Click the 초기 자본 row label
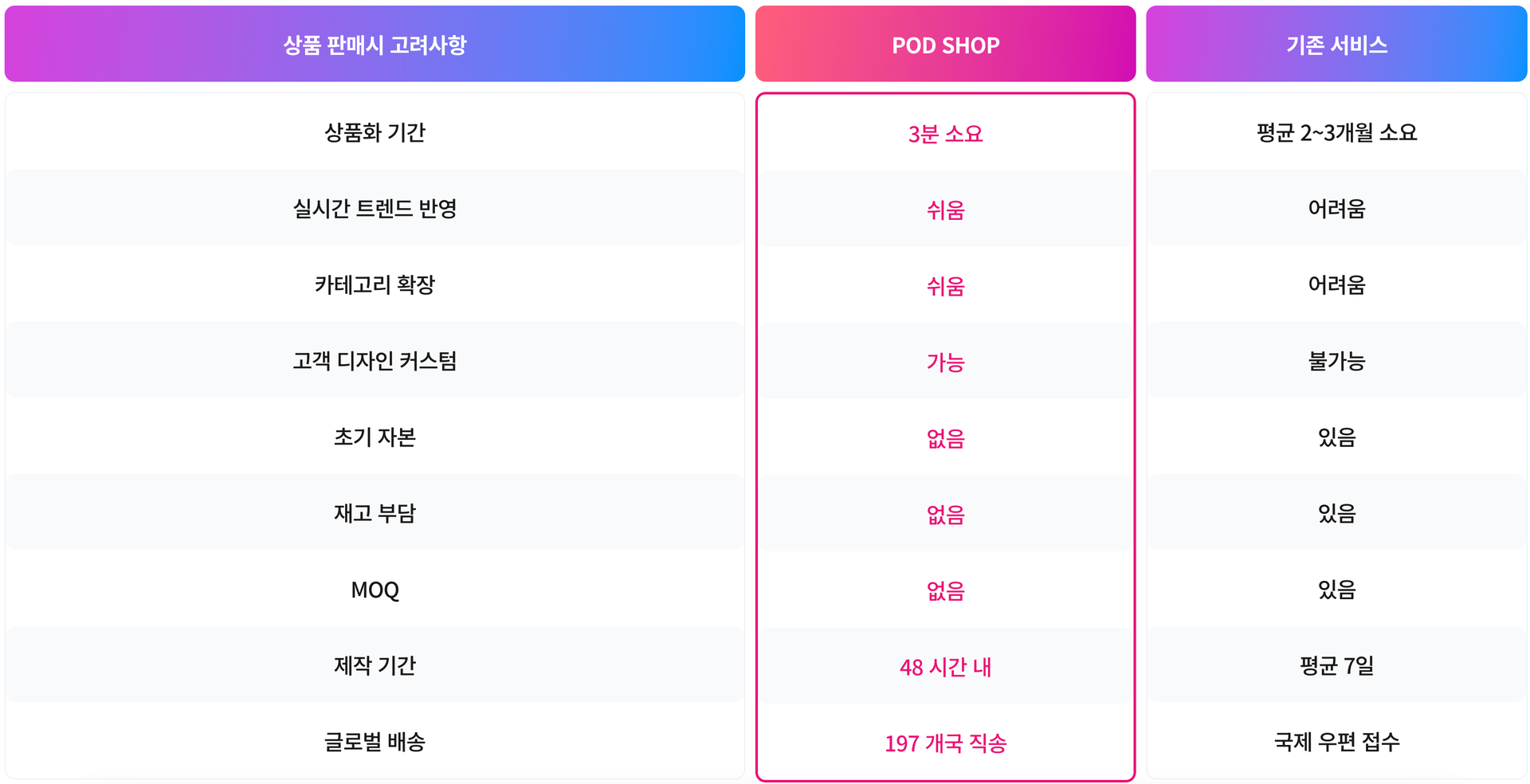The width and height of the screenshot is (1530, 784). click(375, 437)
